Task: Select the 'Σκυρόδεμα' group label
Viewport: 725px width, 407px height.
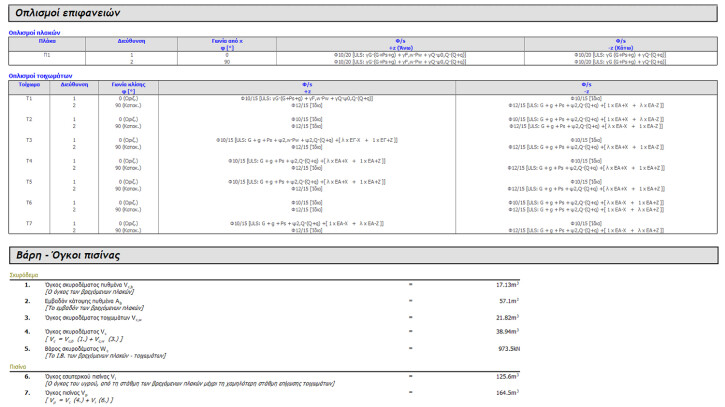Action: pos(24,273)
